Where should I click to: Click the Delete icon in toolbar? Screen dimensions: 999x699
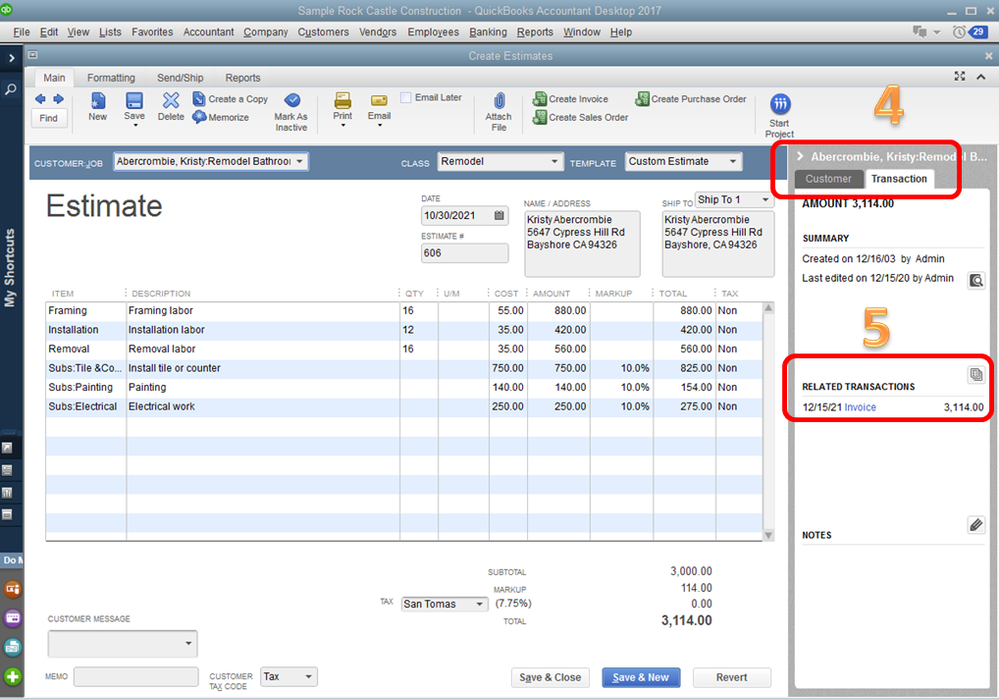[171, 101]
